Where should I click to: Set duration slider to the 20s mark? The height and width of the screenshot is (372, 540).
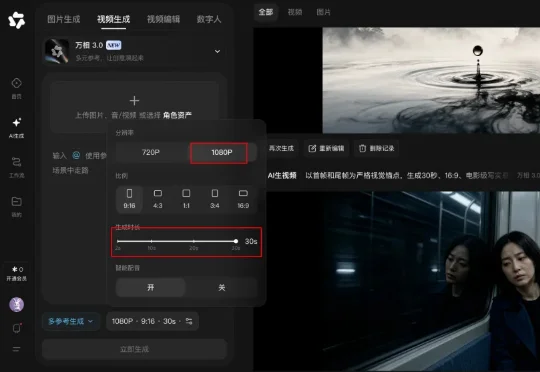tap(194, 241)
